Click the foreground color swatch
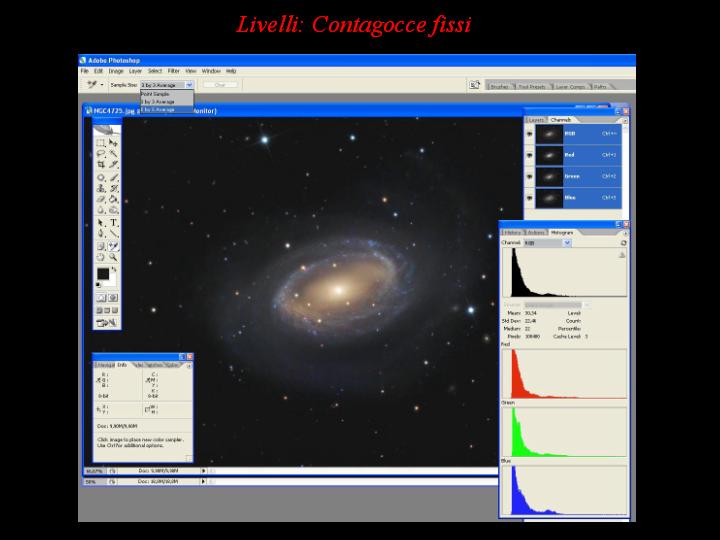The image size is (720, 540). (x=103, y=274)
